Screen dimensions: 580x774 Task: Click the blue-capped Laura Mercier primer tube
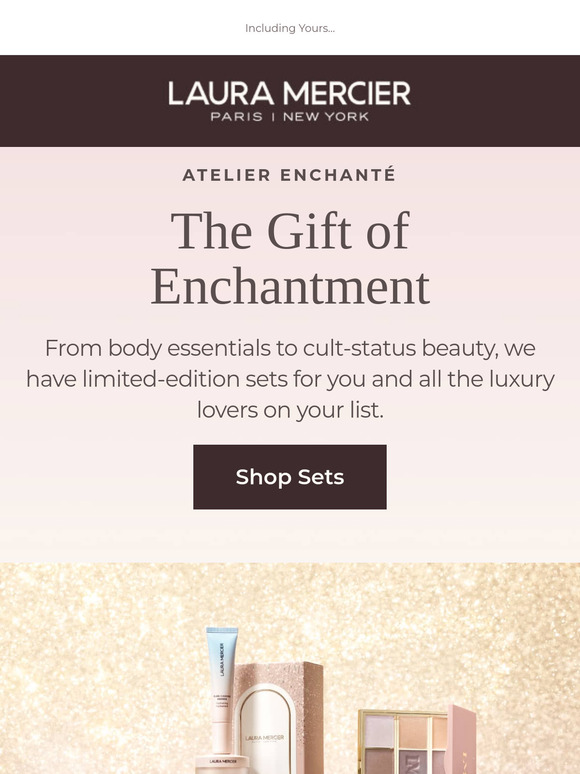[x=221, y=691]
